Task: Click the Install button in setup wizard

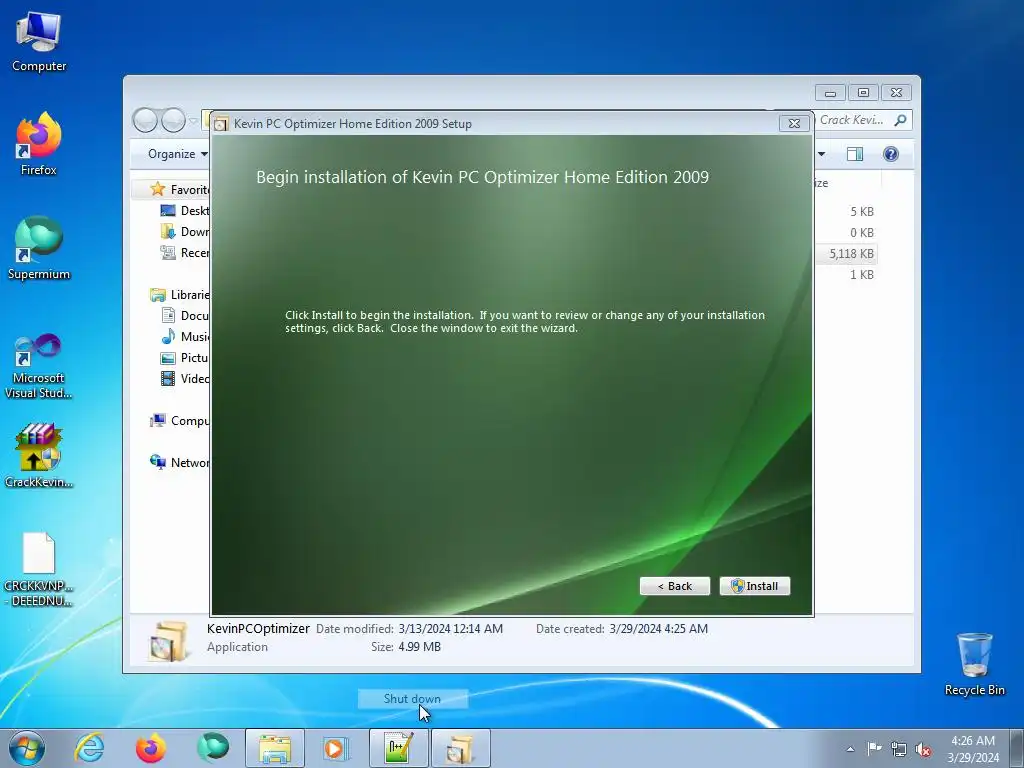Action: coord(754,586)
